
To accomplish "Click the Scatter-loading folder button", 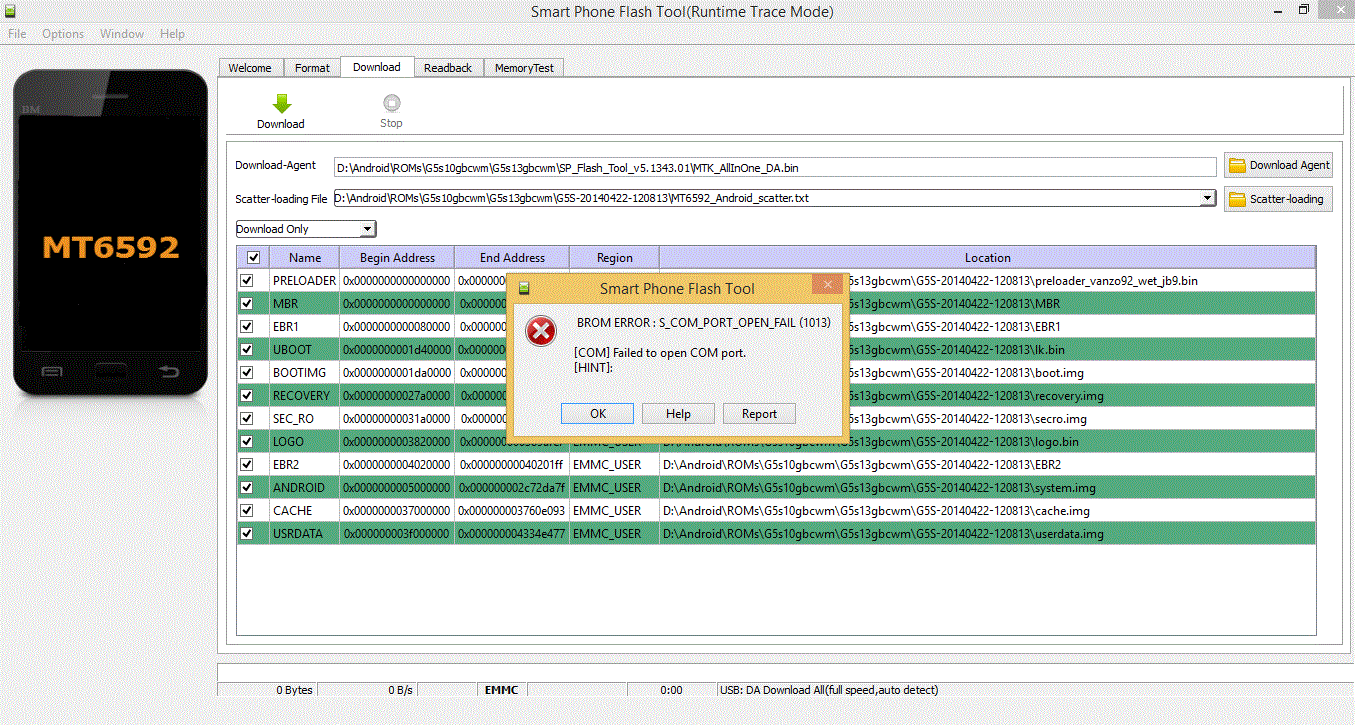I will tap(1279, 199).
